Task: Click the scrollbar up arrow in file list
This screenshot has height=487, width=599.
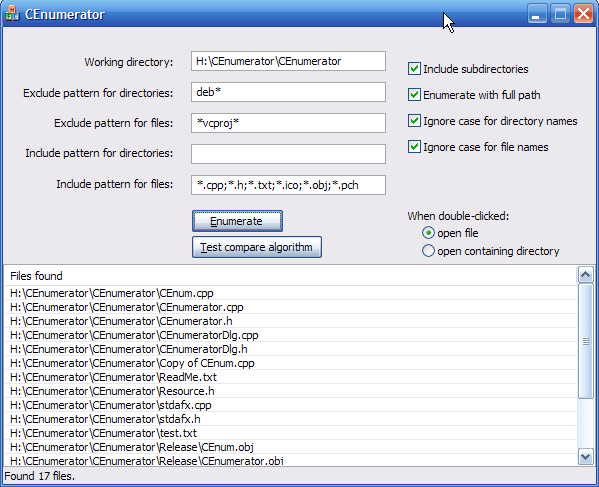Action: (x=586, y=275)
